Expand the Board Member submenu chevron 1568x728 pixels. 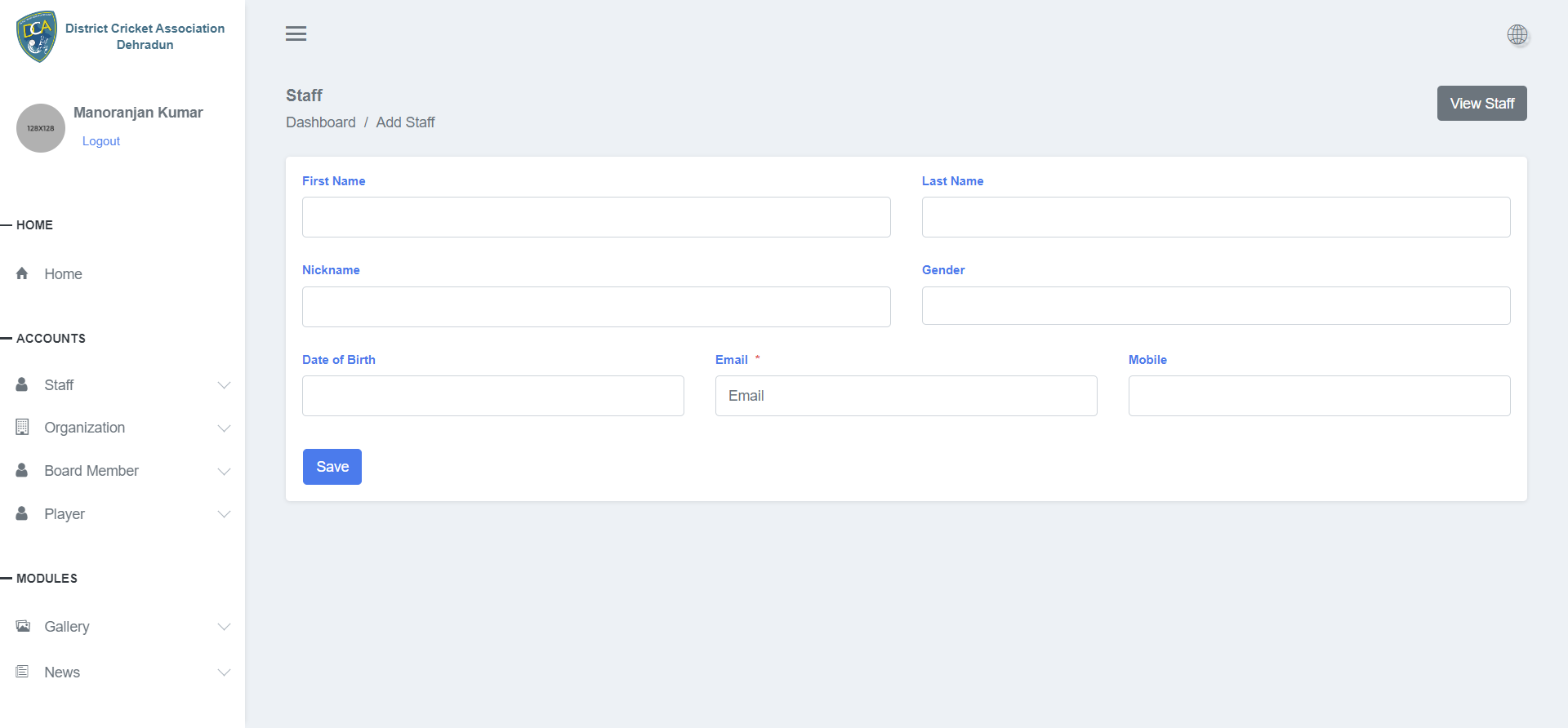[x=224, y=471]
